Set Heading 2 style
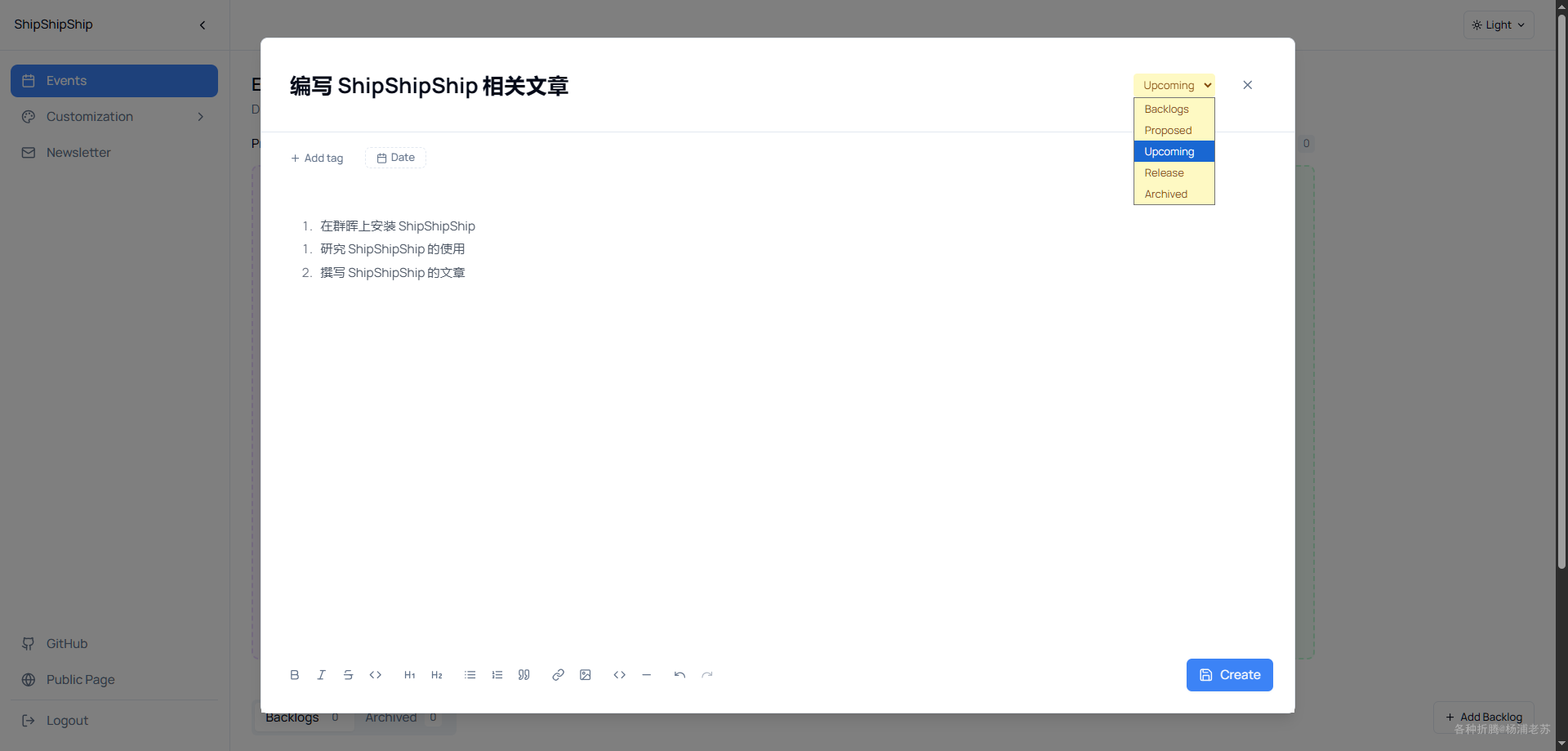Image resolution: width=1568 pixels, height=751 pixels. click(x=437, y=675)
